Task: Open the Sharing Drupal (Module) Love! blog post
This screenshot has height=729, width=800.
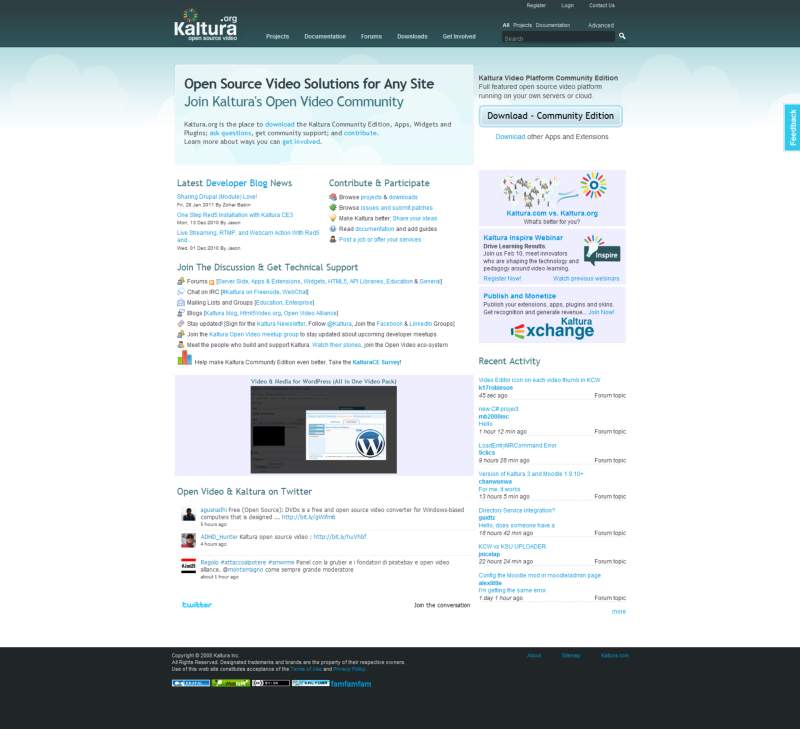Action: point(217,196)
